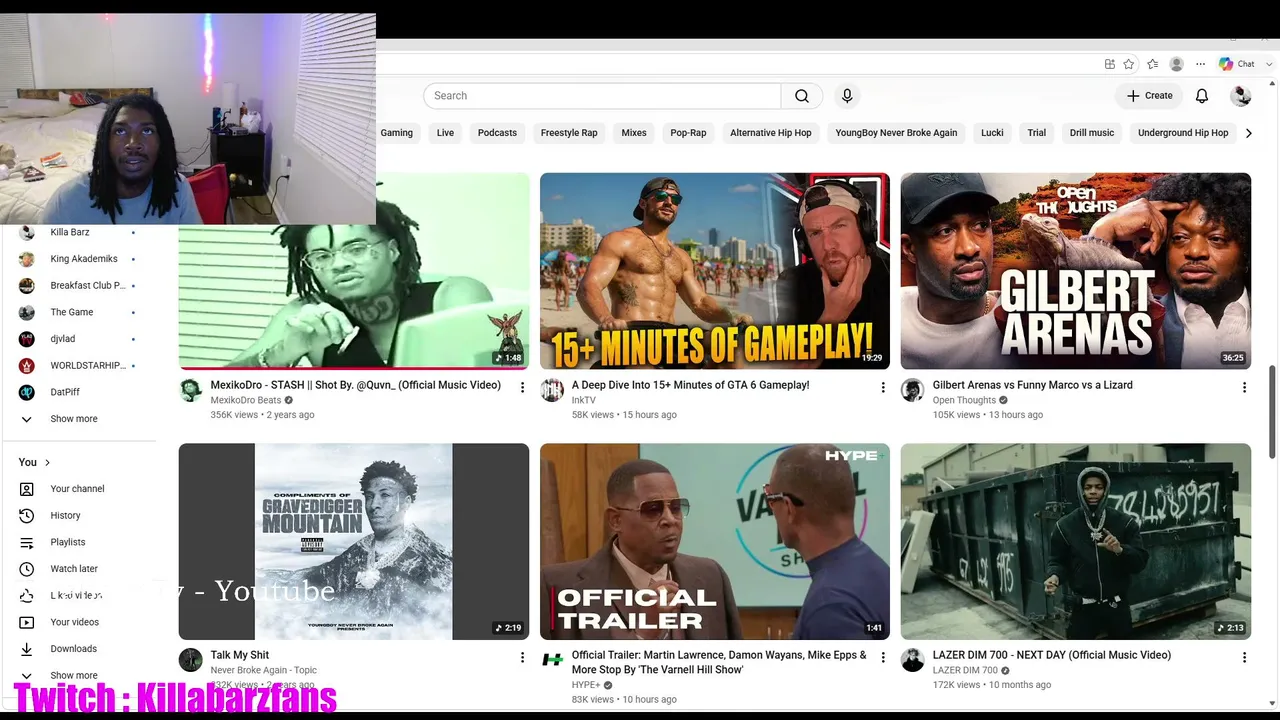This screenshot has height=720, width=1280.
Task: Select the Live category chip
Action: (445, 133)
